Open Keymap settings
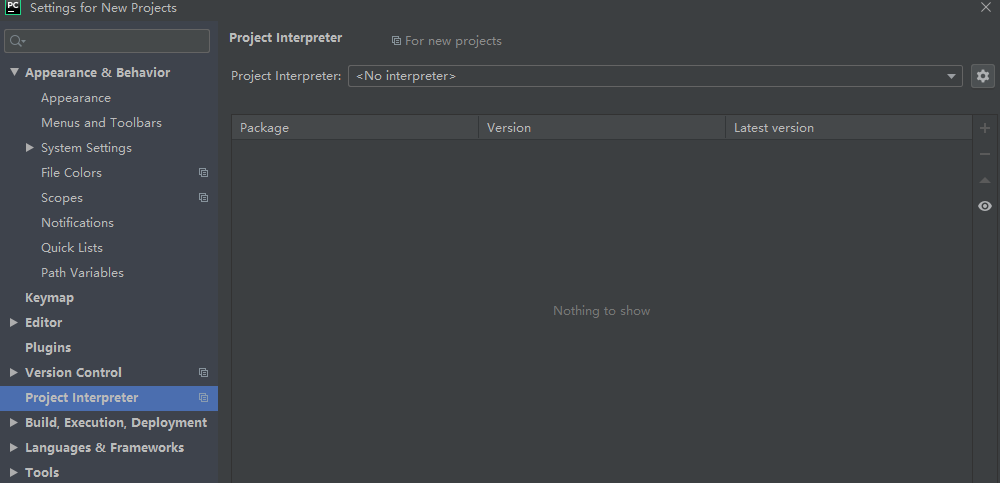1000x483 pixels. coord(50,297)
